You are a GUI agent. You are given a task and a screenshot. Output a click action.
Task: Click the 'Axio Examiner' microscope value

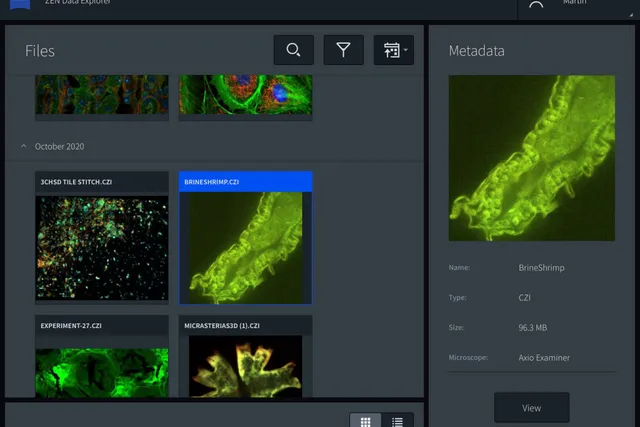544,358
